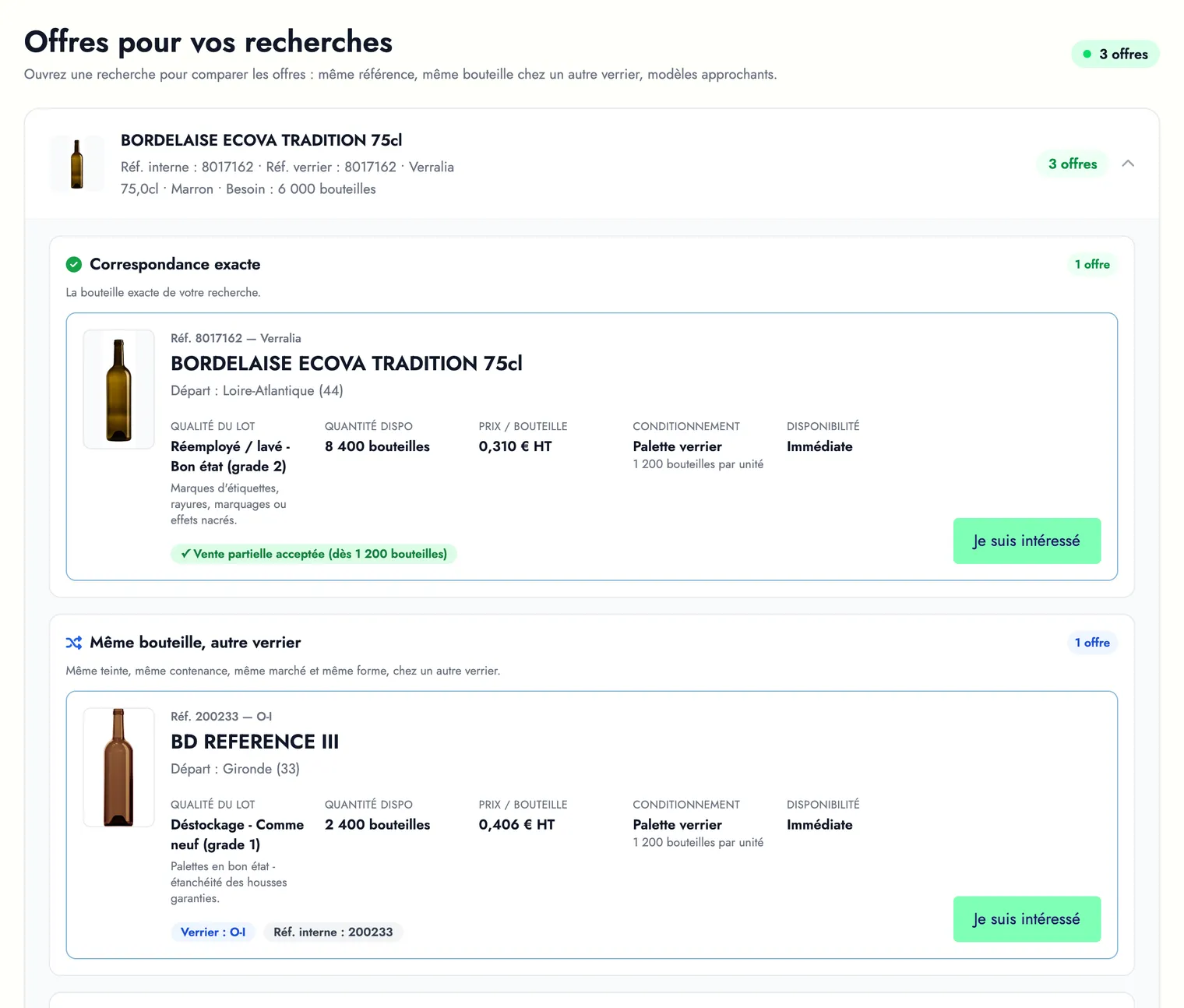Click the offer title 'BD REFERENCE III'

(x=255, y=742)
